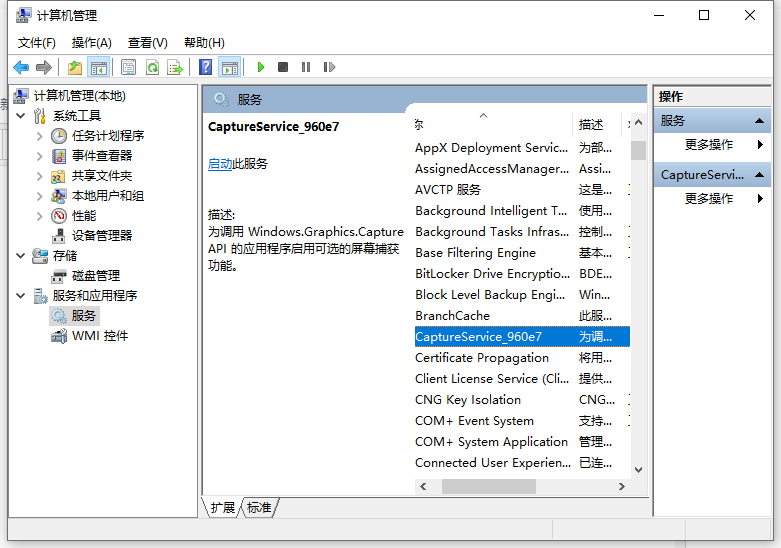Collapse the 系统工具 tree node
781x548 pixels.
[x=21, y=116]
